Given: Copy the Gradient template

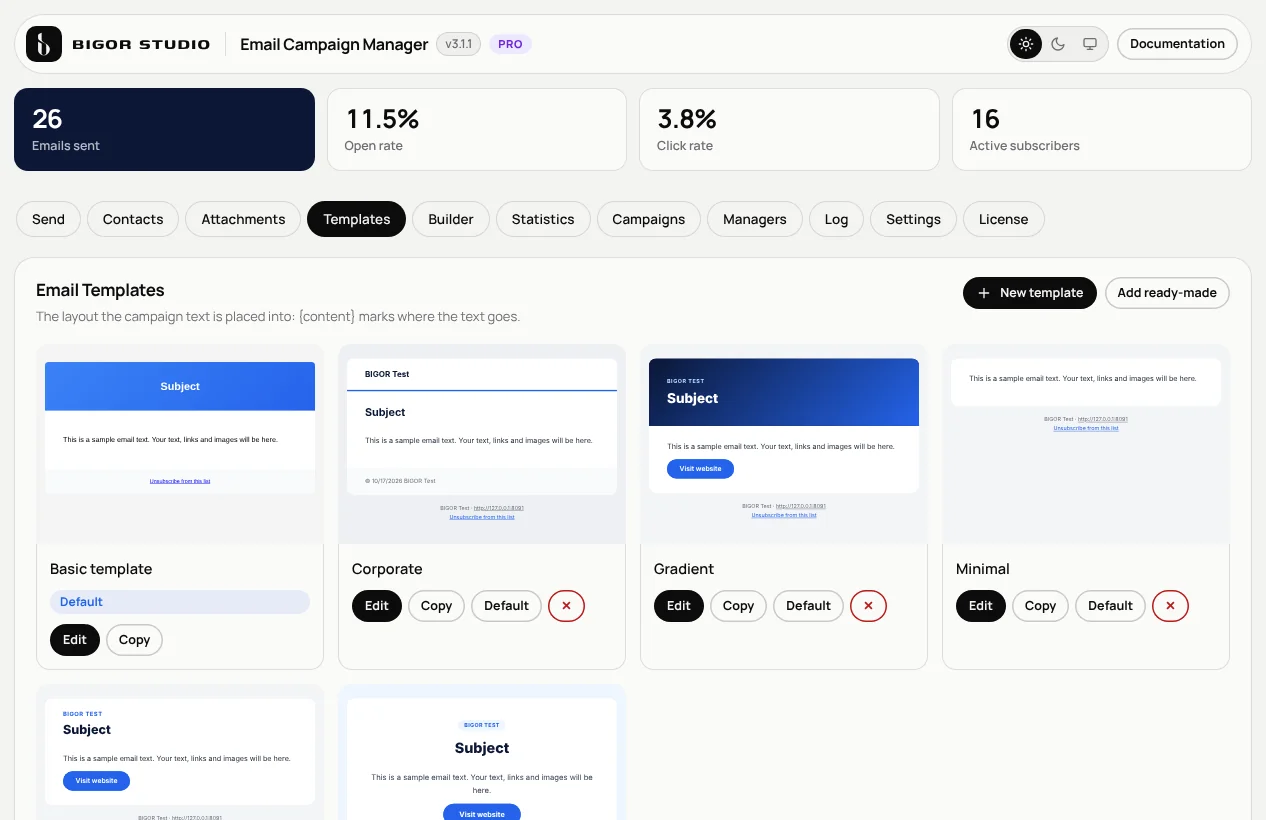Looking at the screenshot, I should click(738, 606).
